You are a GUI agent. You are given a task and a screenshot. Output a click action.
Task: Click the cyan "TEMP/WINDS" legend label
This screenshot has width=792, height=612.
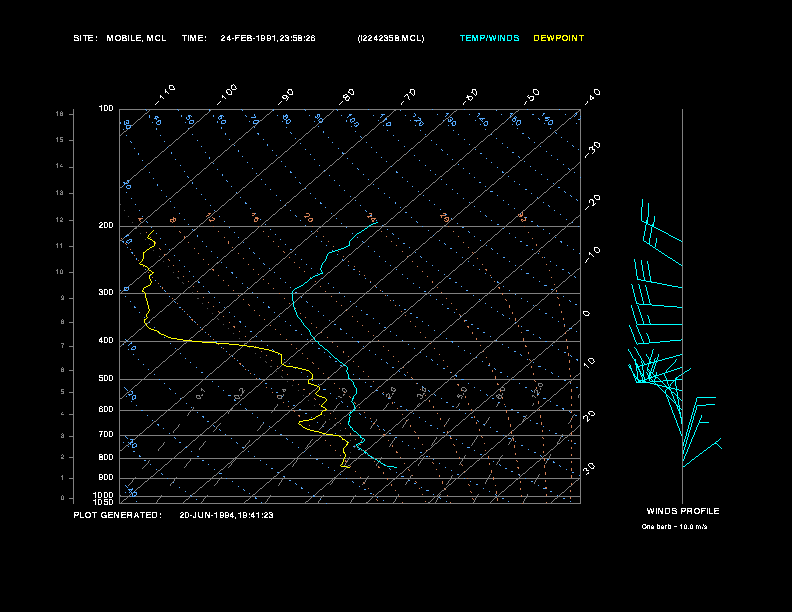489,38
